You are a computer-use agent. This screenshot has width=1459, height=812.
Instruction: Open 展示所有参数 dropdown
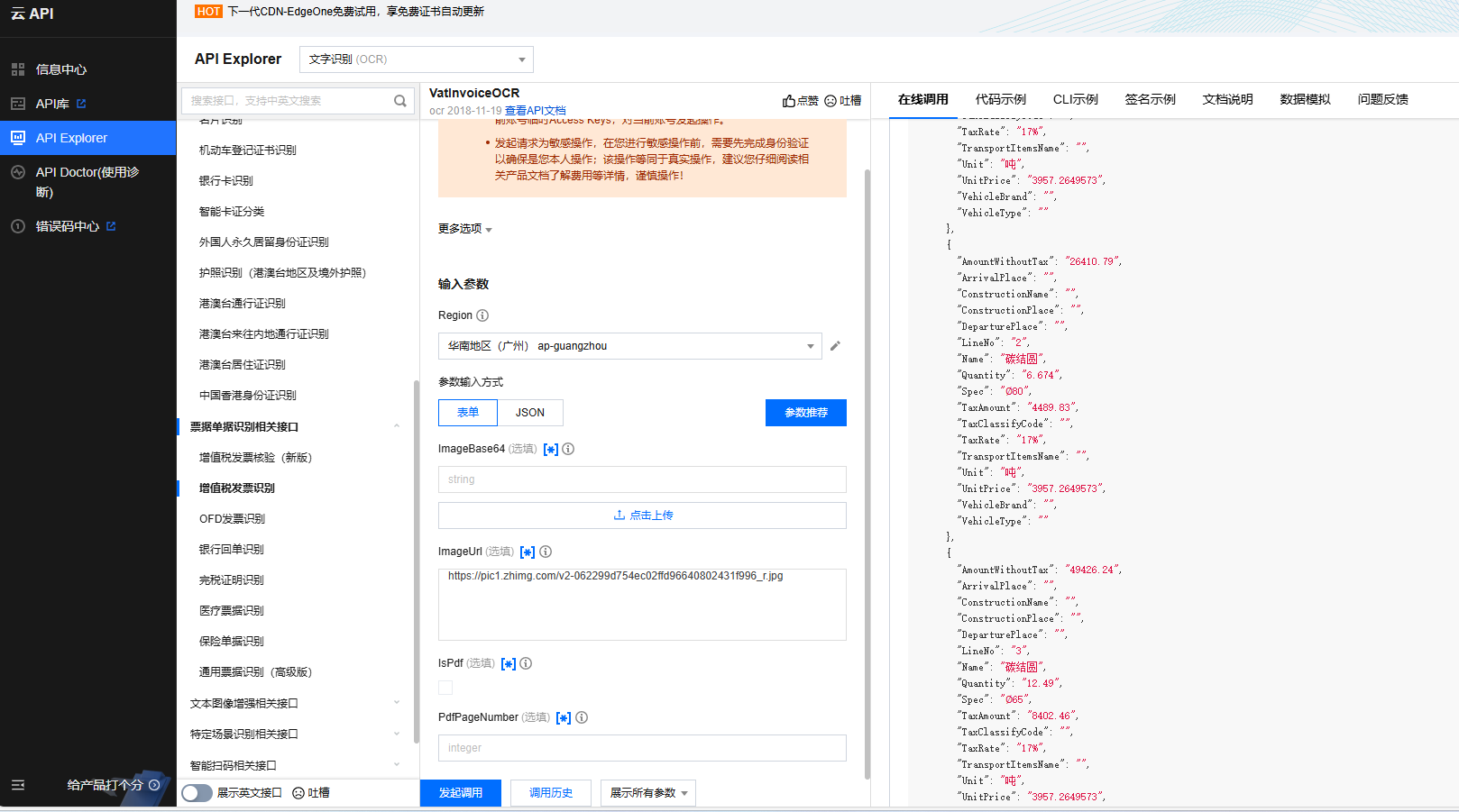tap(648, 793)
